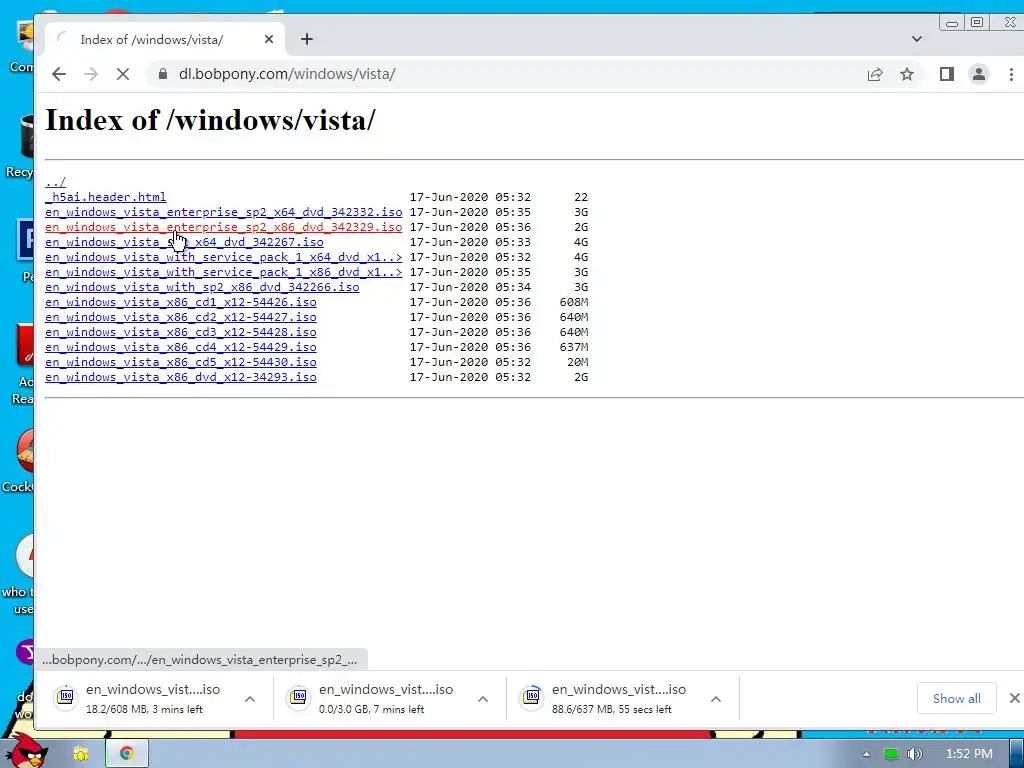Screen dimensions: 1024x768
Task: Select the Index of /windows/vista/ tab
Action: pos(152,39)
